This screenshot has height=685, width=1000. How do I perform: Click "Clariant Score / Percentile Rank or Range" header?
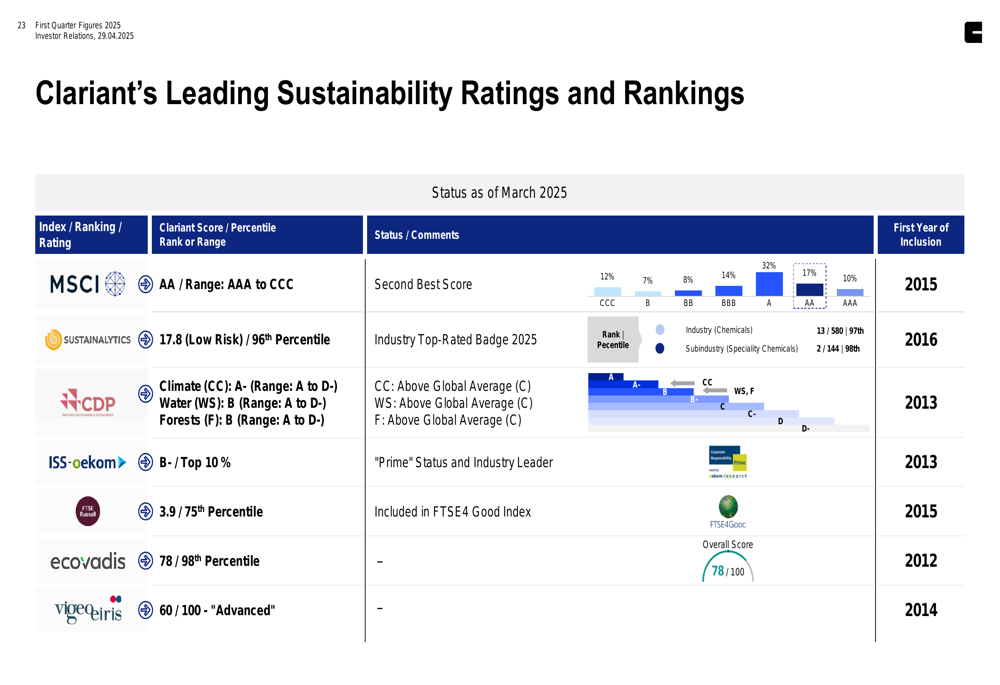[257, 235]
